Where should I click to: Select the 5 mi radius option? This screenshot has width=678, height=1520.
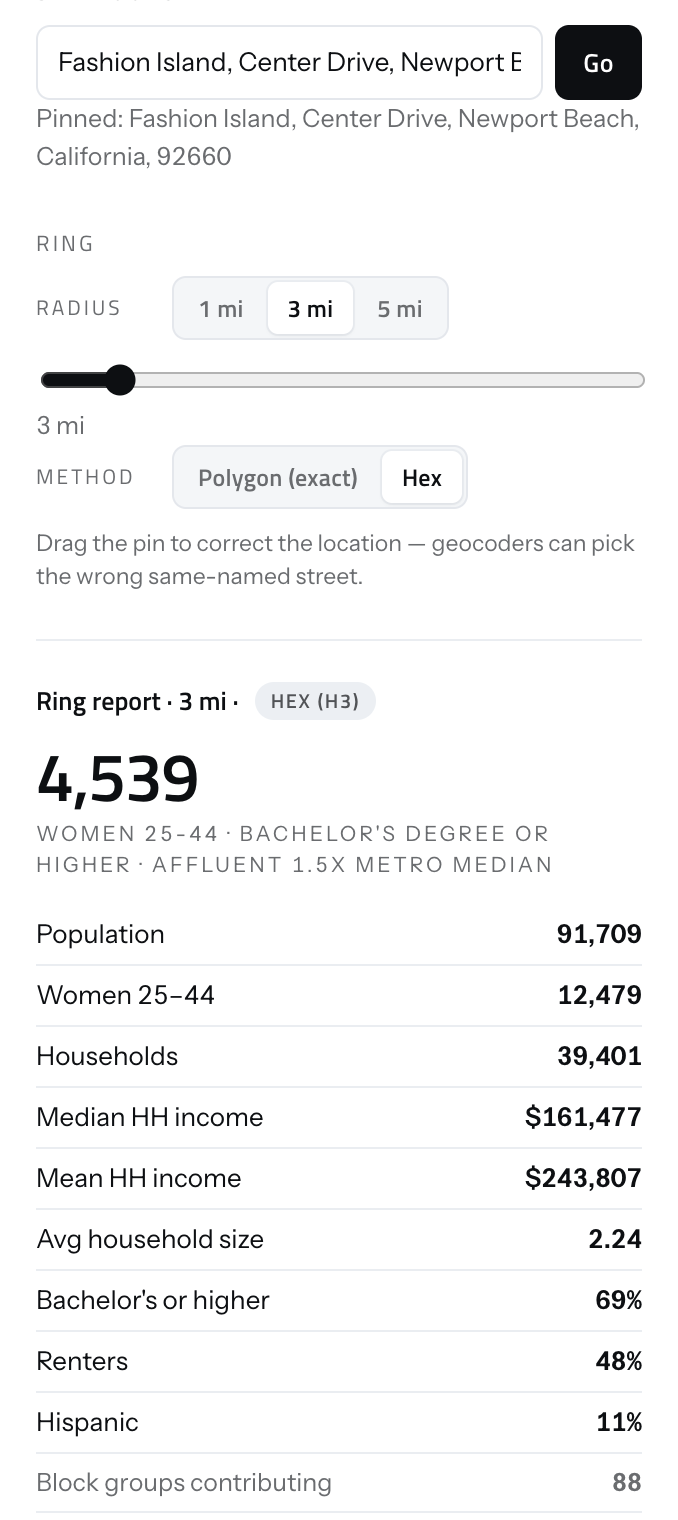click(x=399, y=308)
